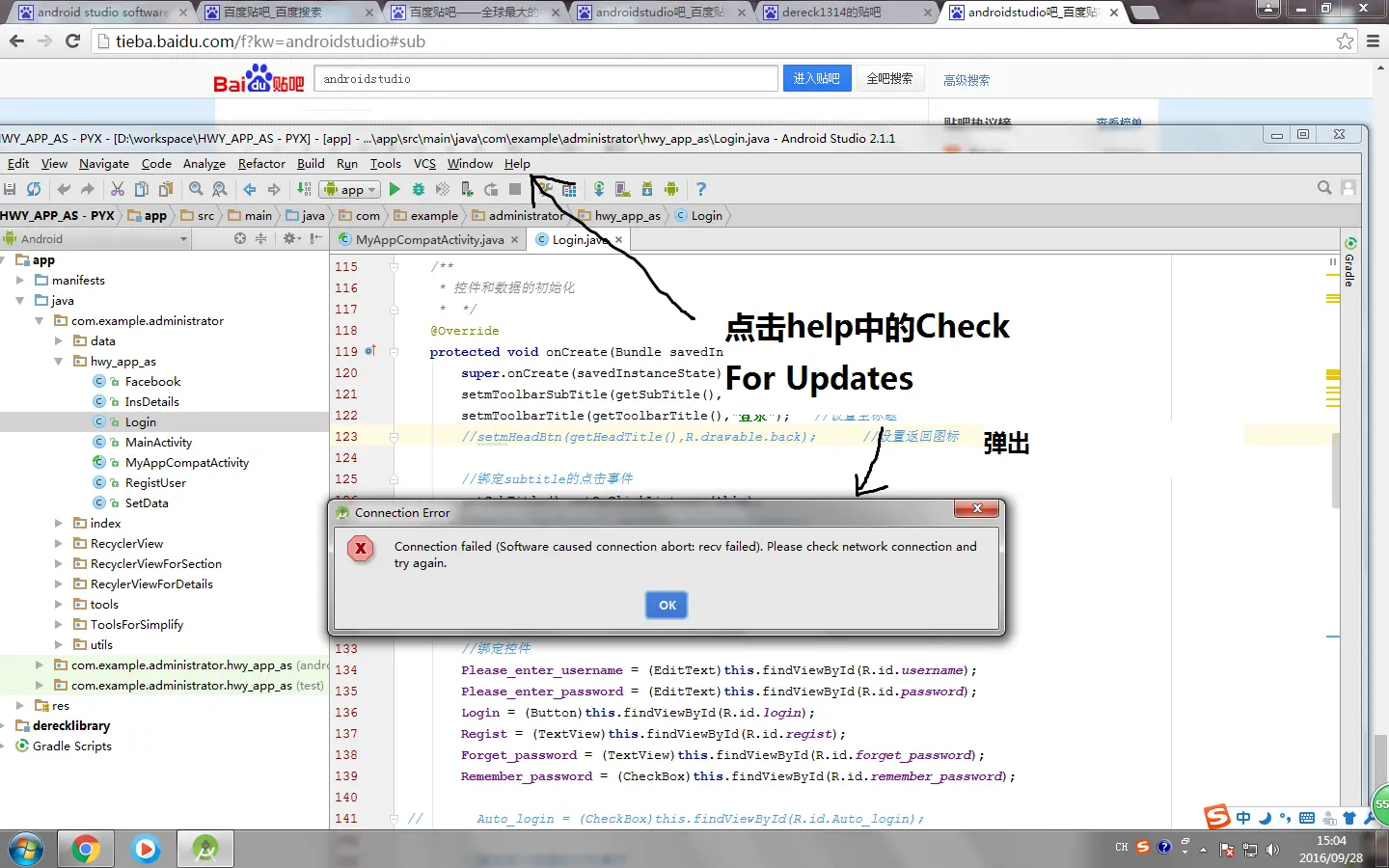Collapse the java folder

coord(20,301)
